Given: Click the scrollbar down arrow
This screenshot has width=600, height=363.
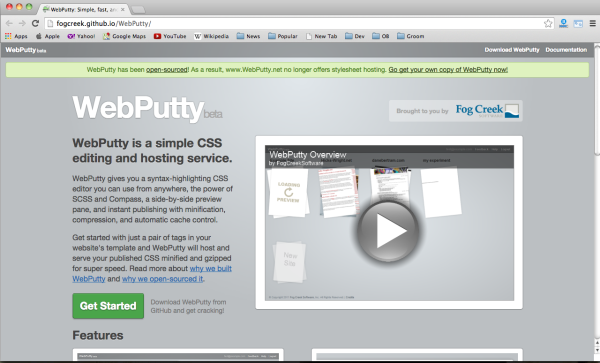Looking at the screenshot, I should (x=597, y=350).
